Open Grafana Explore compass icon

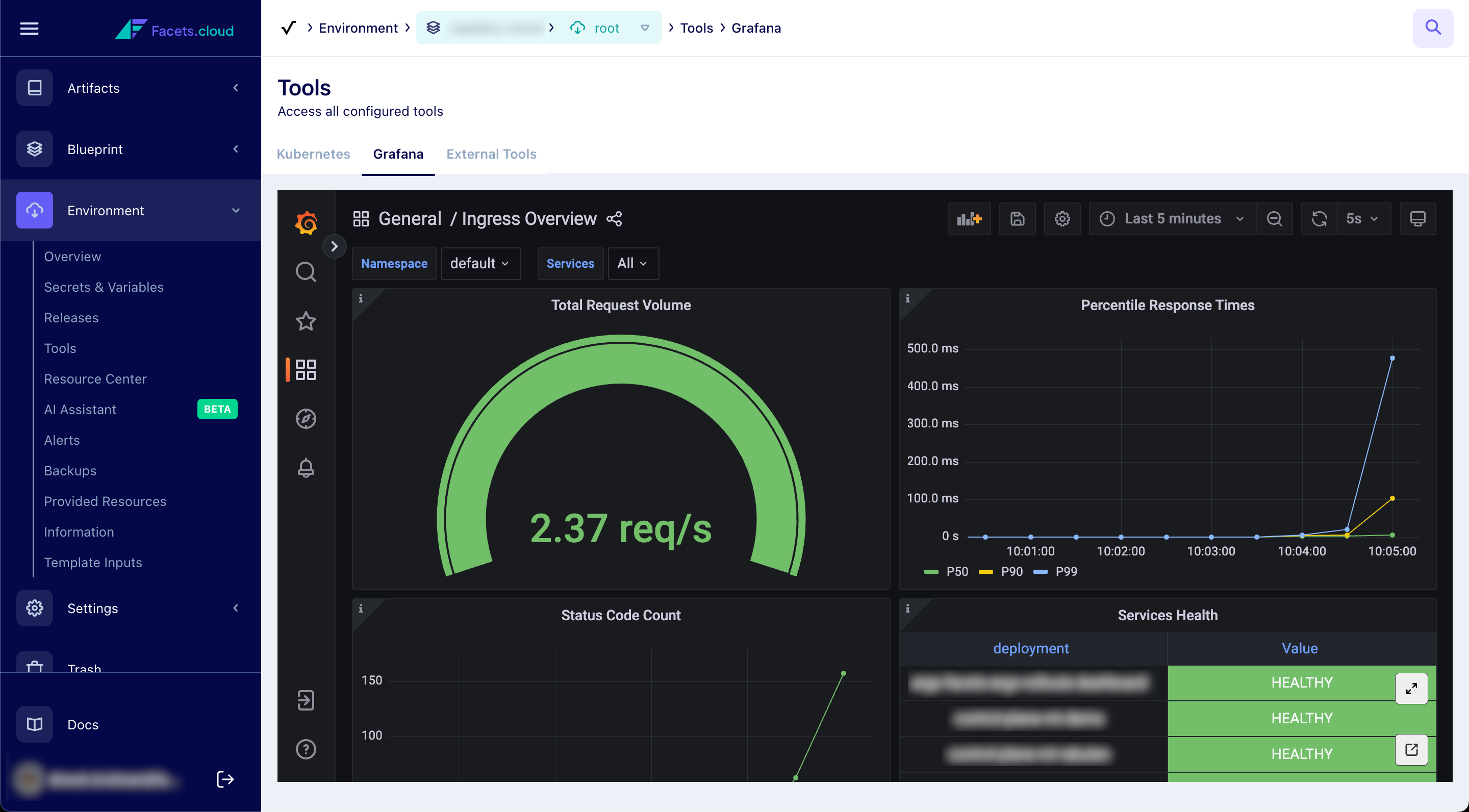tap(306, 419)
